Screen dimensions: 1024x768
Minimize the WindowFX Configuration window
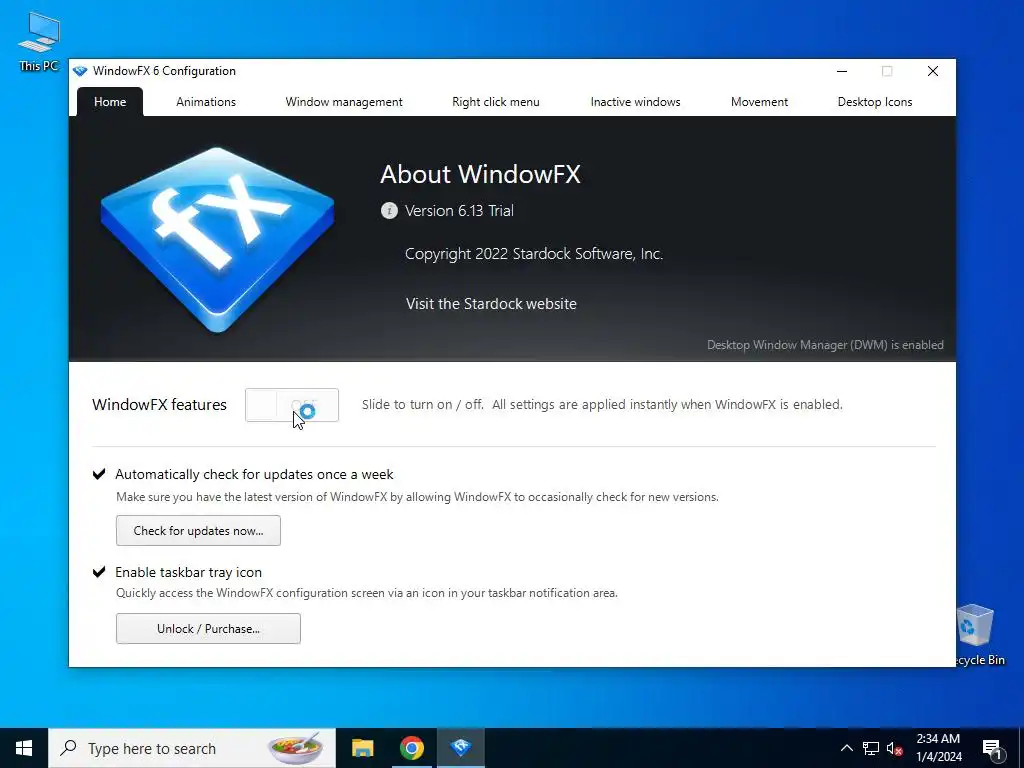click(842, 71)
